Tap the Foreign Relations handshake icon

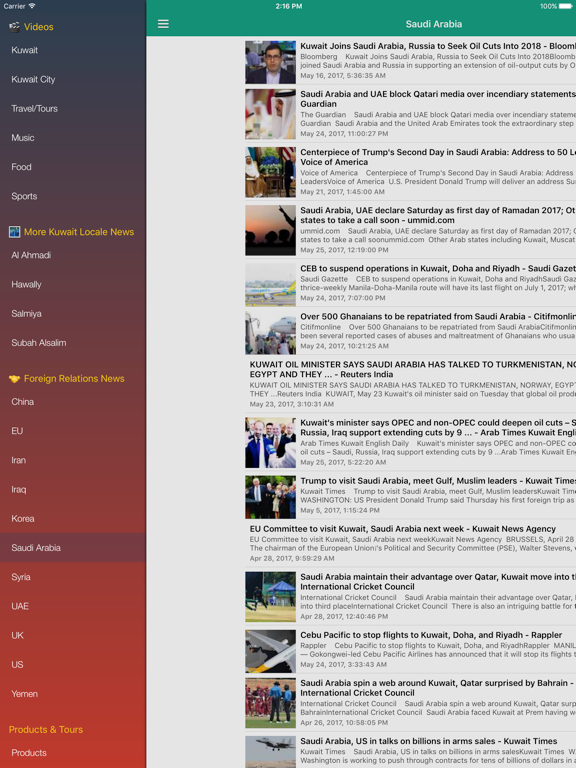tap(14, 379)
